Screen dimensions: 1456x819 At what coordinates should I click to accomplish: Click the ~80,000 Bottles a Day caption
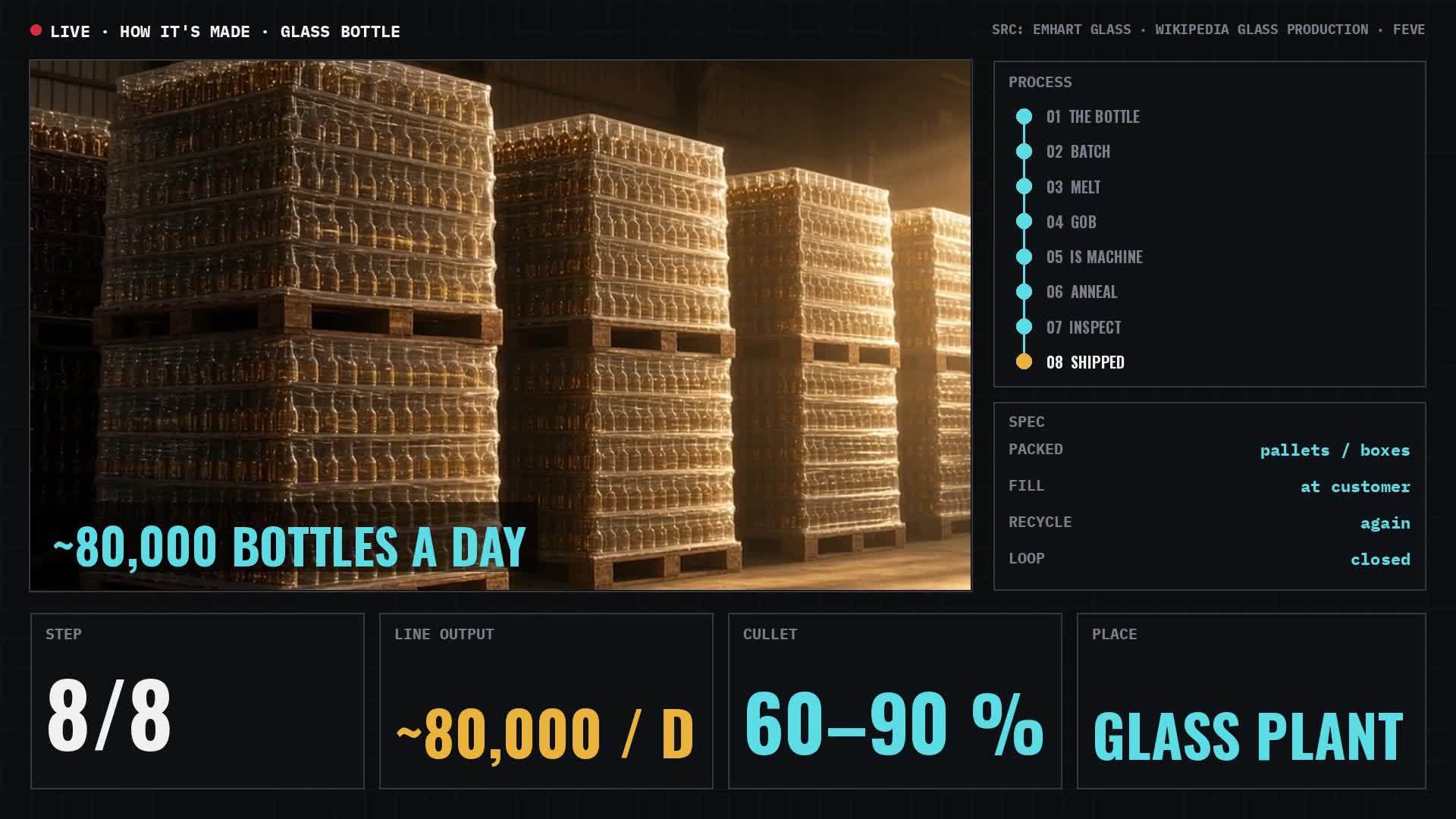click(289, 547)
